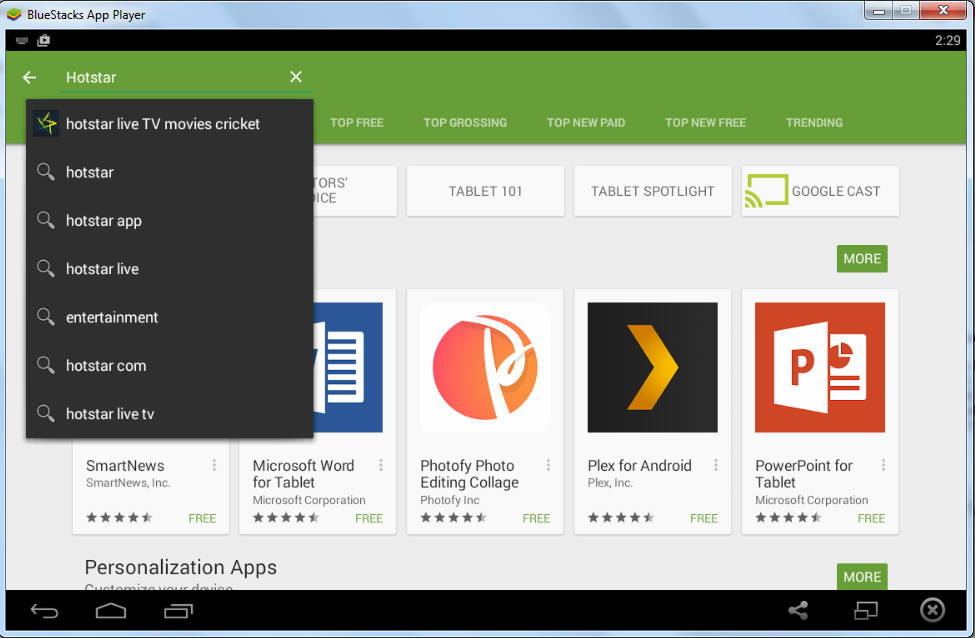Open overflow menu on Photofy card

[548, 465]
